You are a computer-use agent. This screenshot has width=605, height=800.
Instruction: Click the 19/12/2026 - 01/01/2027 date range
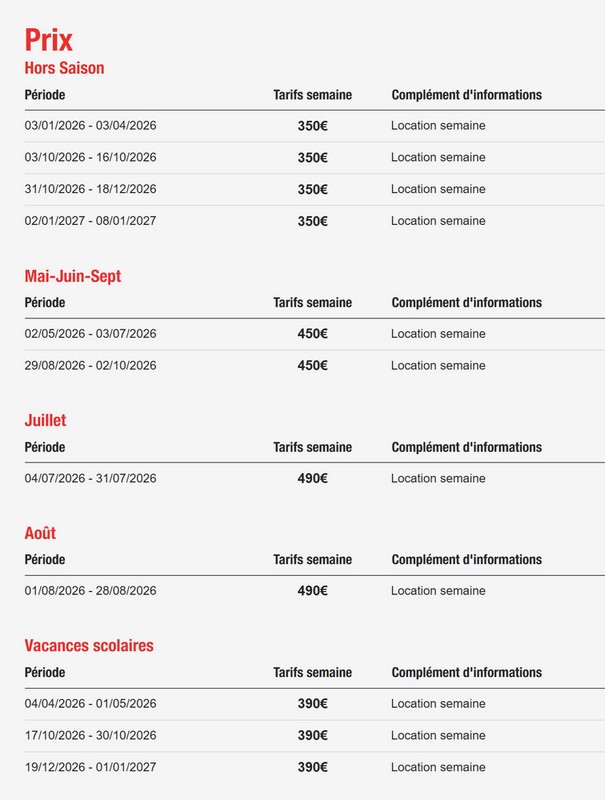[x=90, y=767]
